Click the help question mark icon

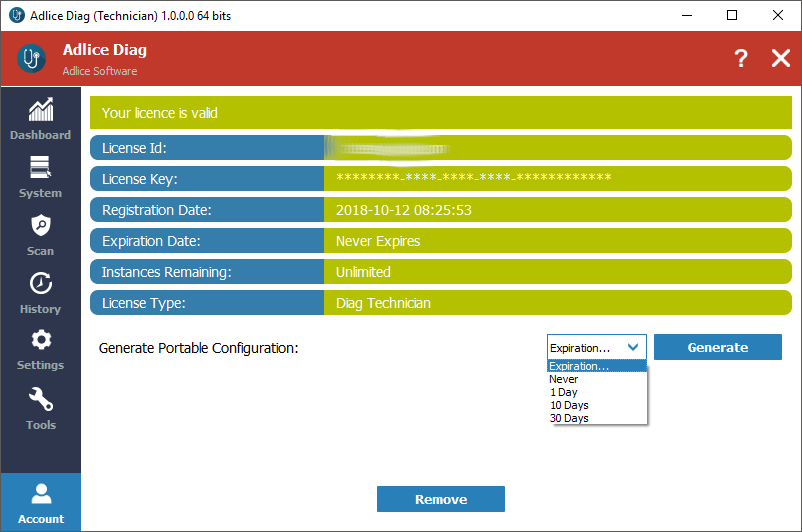[x=740, y=58]
